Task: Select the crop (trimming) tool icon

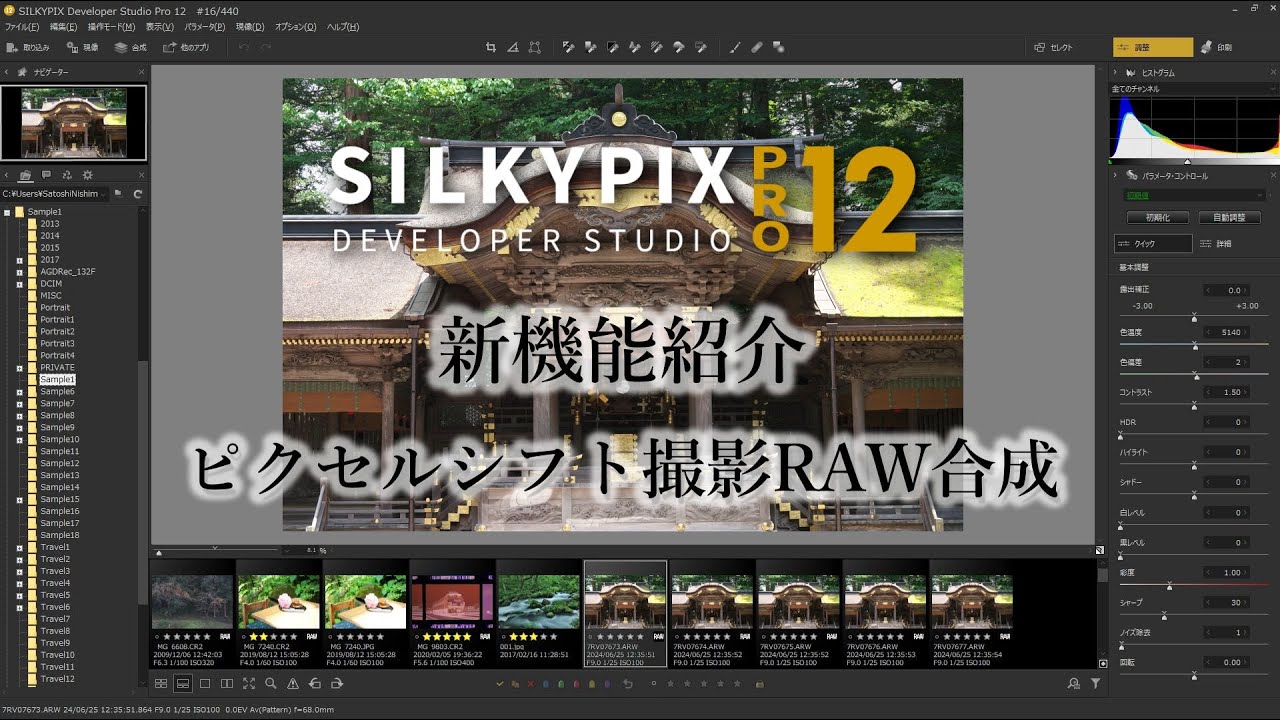Action: (490, 47)
